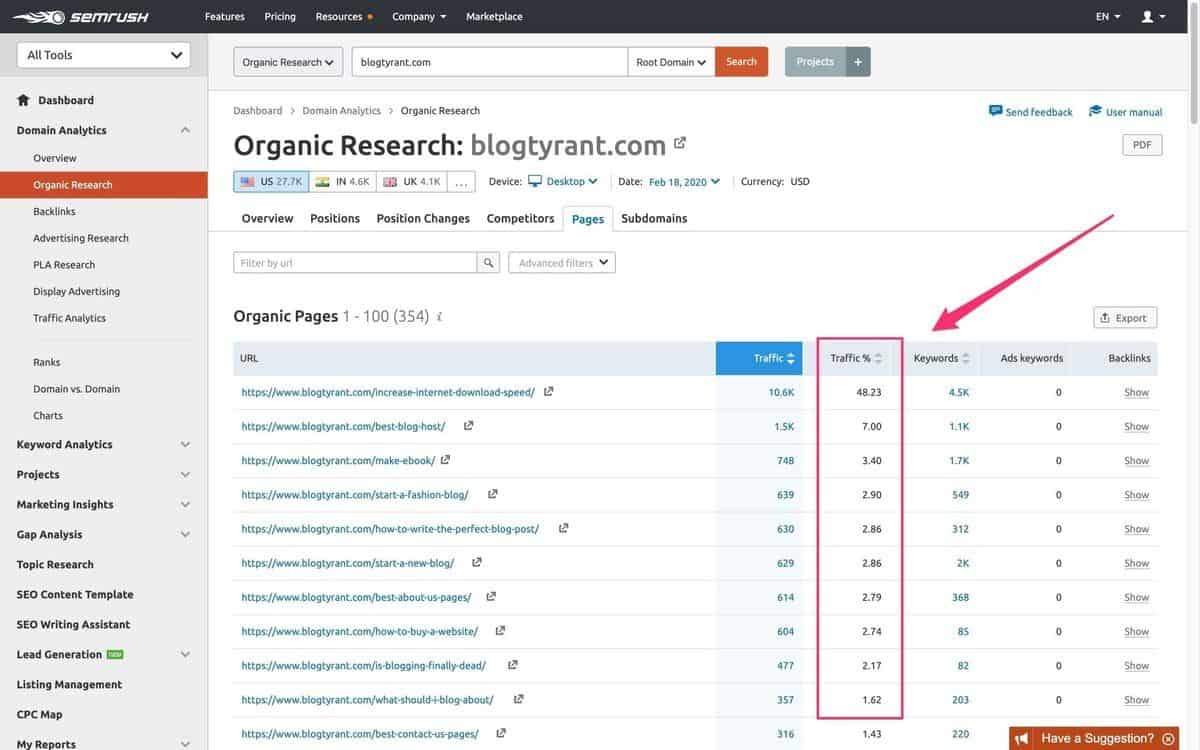The image size is (1200, 750).
Task: Sort by Traffic % column header
Action: tap(856, 358)
